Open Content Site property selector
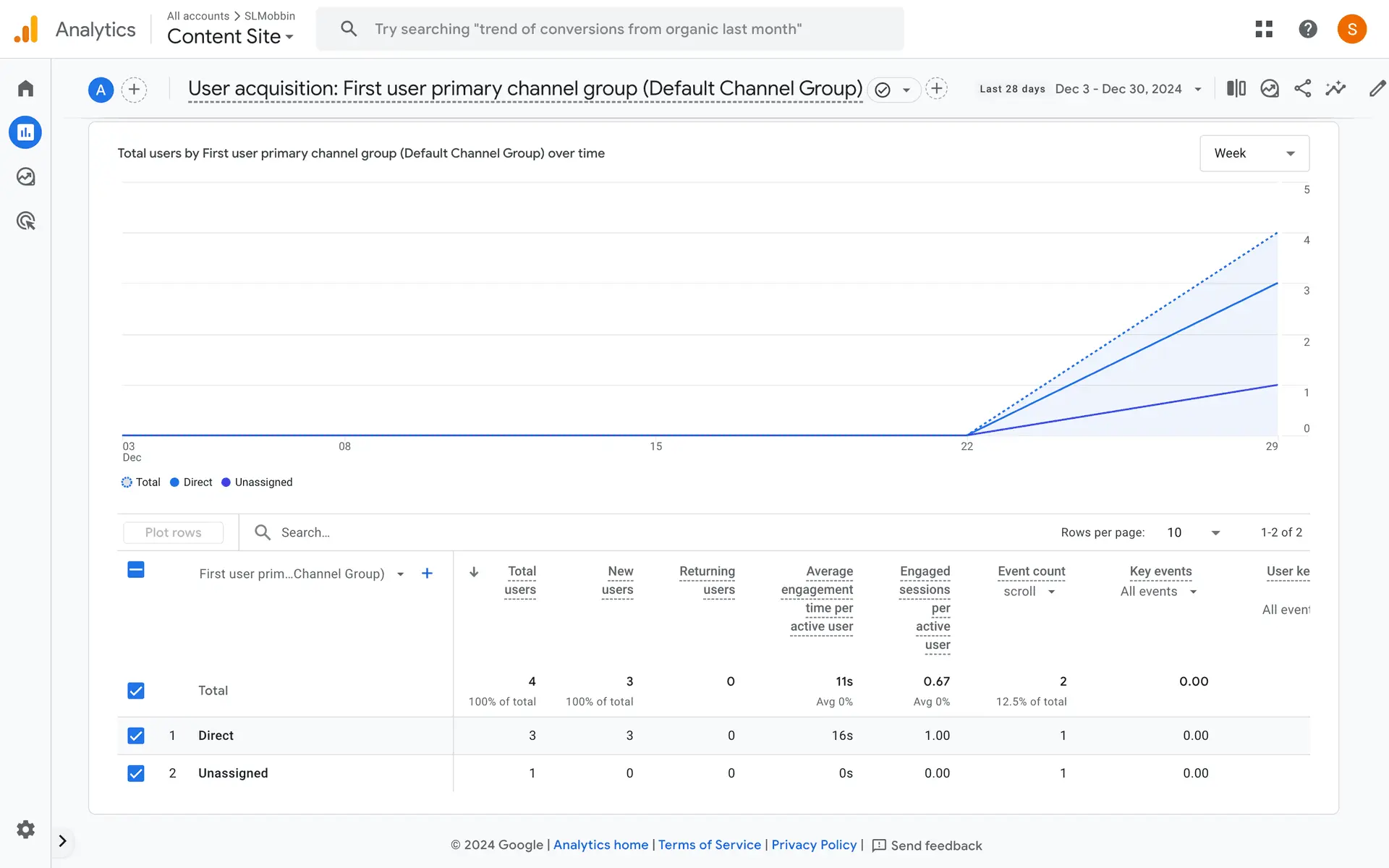 [230, 36]
